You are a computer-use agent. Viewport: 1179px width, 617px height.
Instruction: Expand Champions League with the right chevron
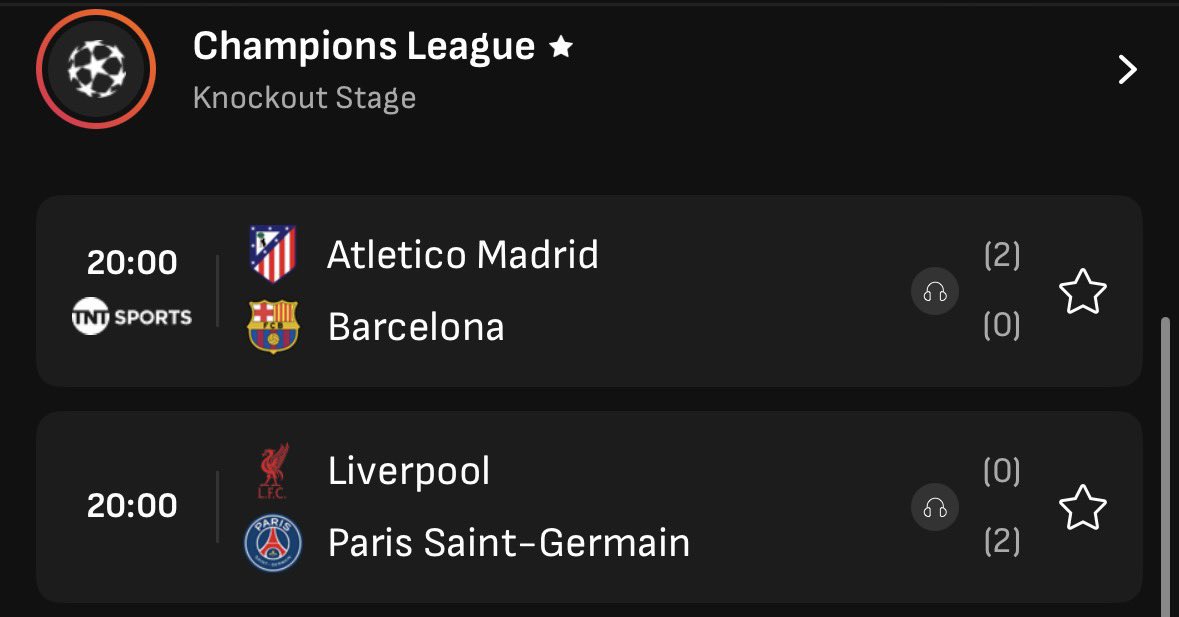coord(1127,69)
